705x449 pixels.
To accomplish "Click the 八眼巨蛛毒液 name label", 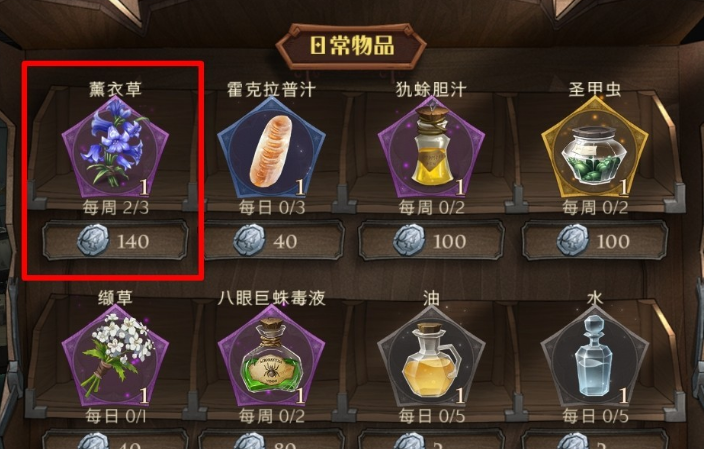I will click(272, 298).
